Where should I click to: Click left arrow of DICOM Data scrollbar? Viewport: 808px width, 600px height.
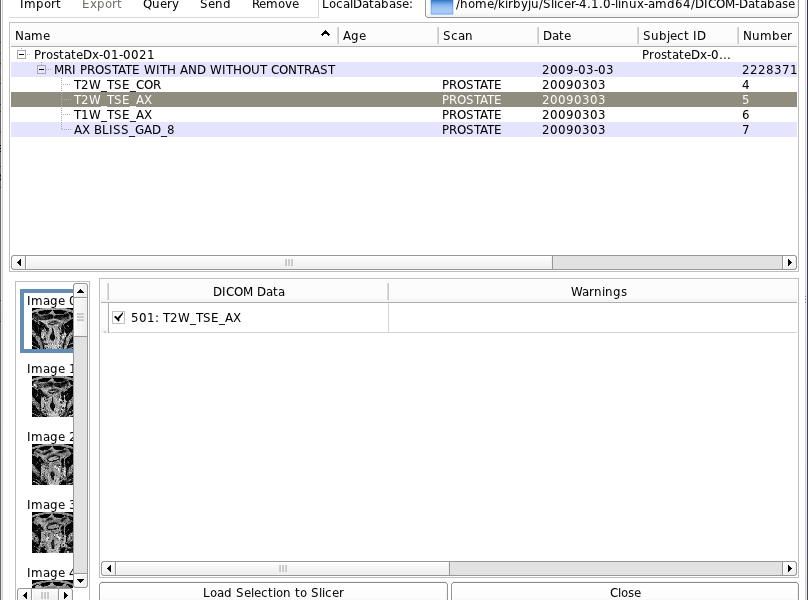click(108, 569)
